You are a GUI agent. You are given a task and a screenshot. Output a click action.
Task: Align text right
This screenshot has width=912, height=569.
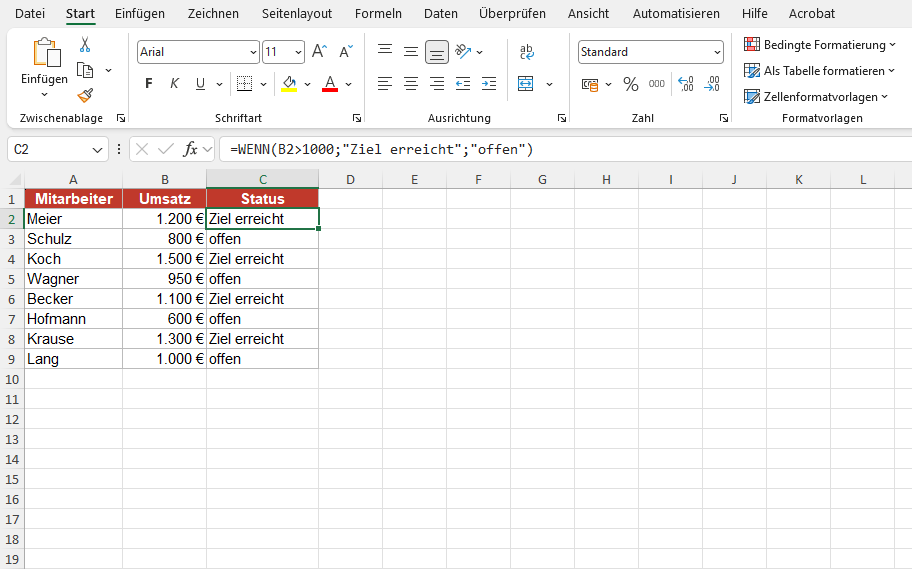437,84
